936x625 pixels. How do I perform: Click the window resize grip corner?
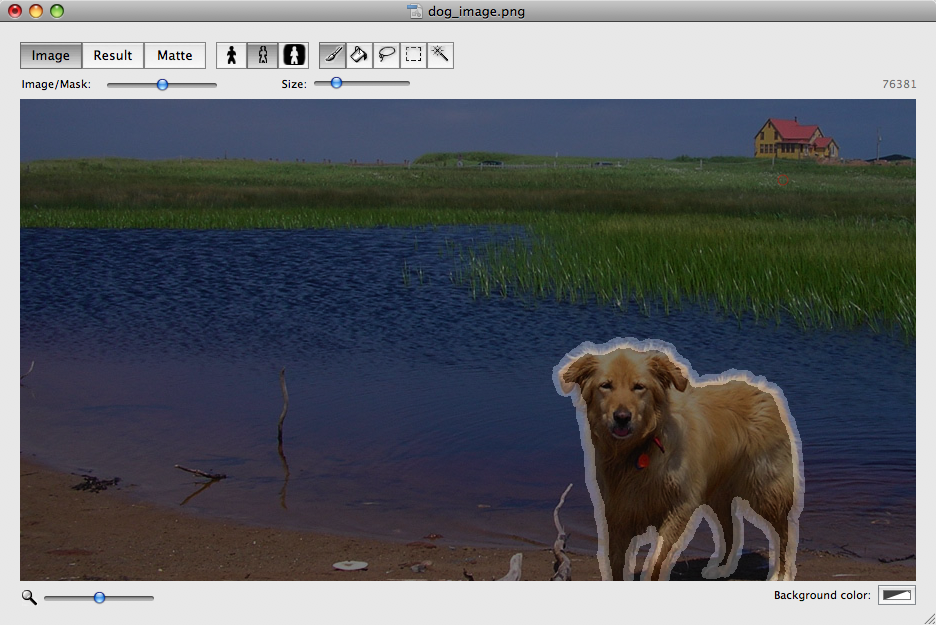(x=928, y=617)
